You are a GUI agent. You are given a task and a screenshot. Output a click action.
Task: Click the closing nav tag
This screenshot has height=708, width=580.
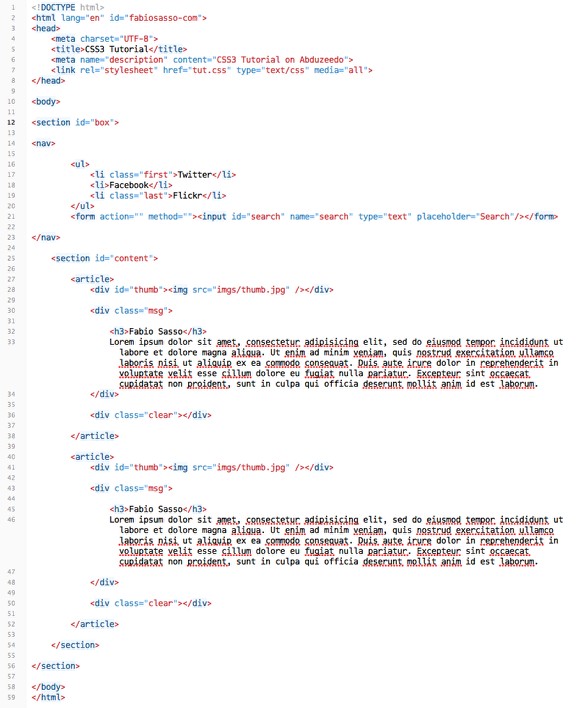point(46,238)
